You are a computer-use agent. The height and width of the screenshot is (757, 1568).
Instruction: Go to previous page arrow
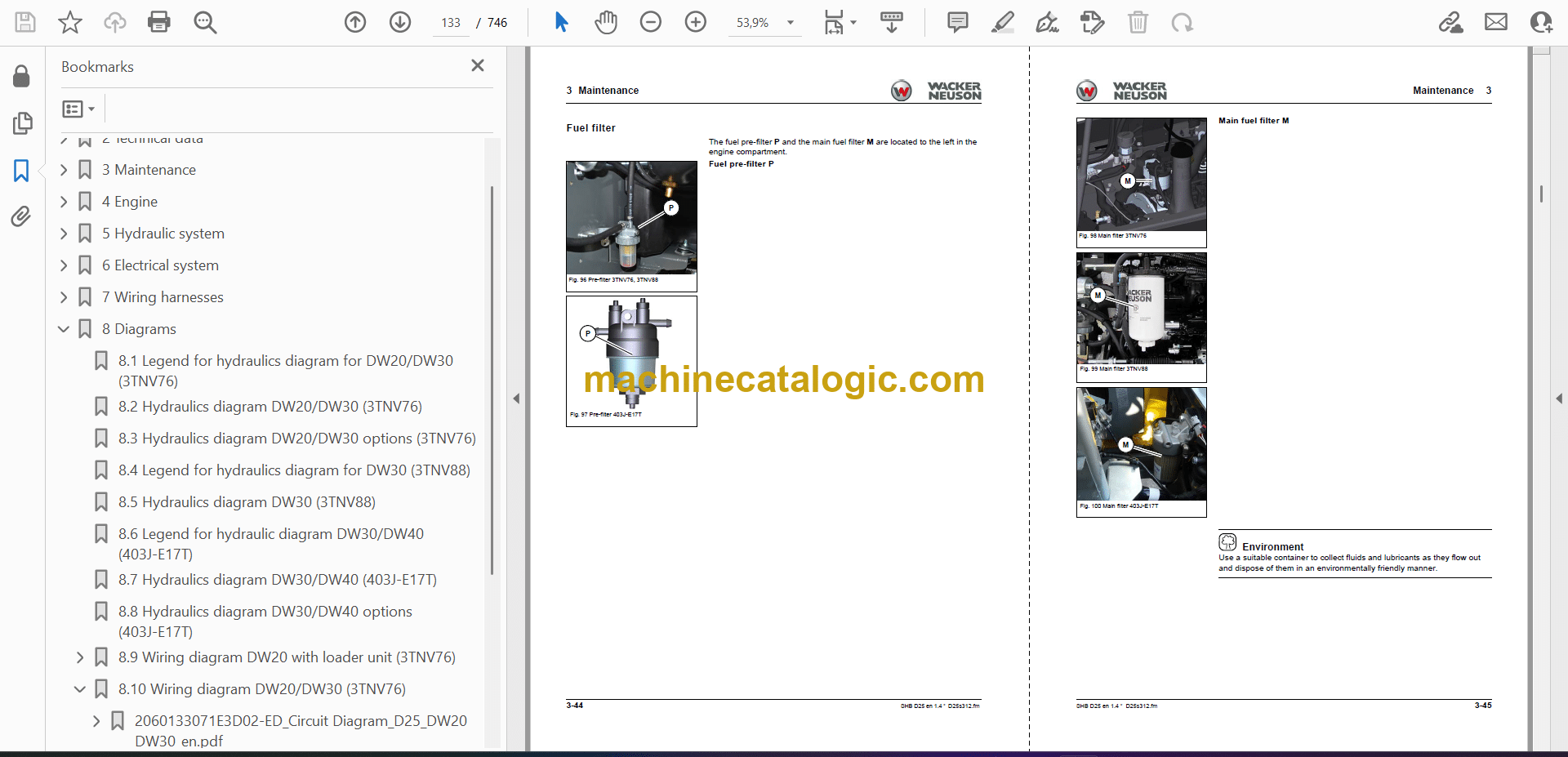point(355,22)
